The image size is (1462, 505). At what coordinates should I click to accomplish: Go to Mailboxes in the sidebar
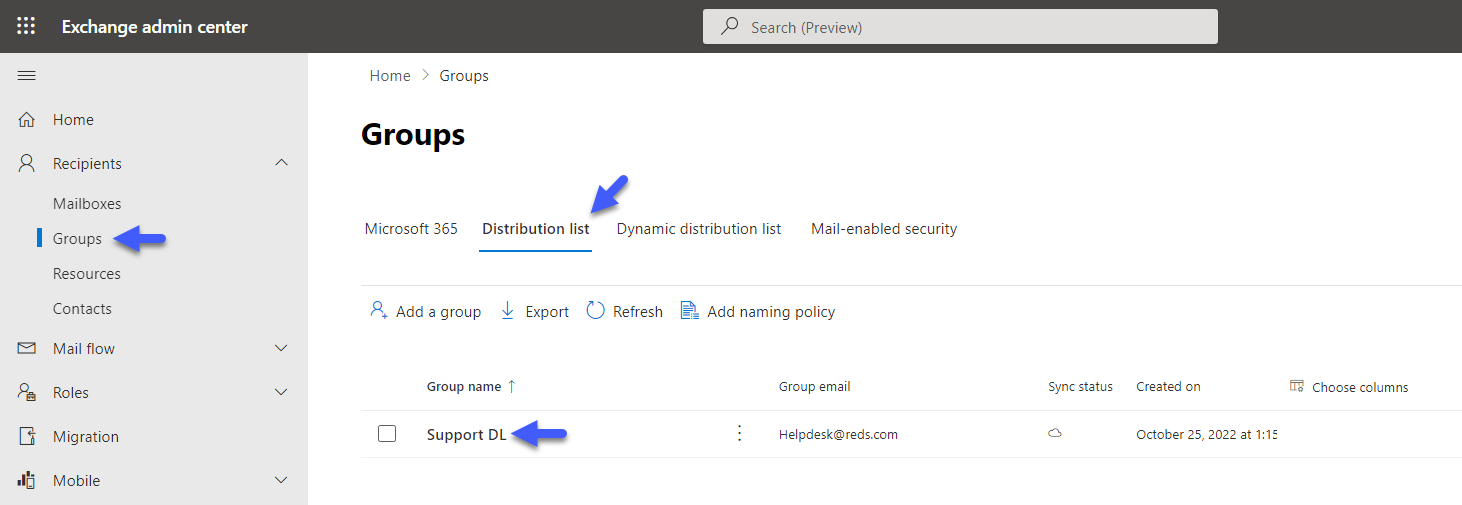click(x=87, y=203)
